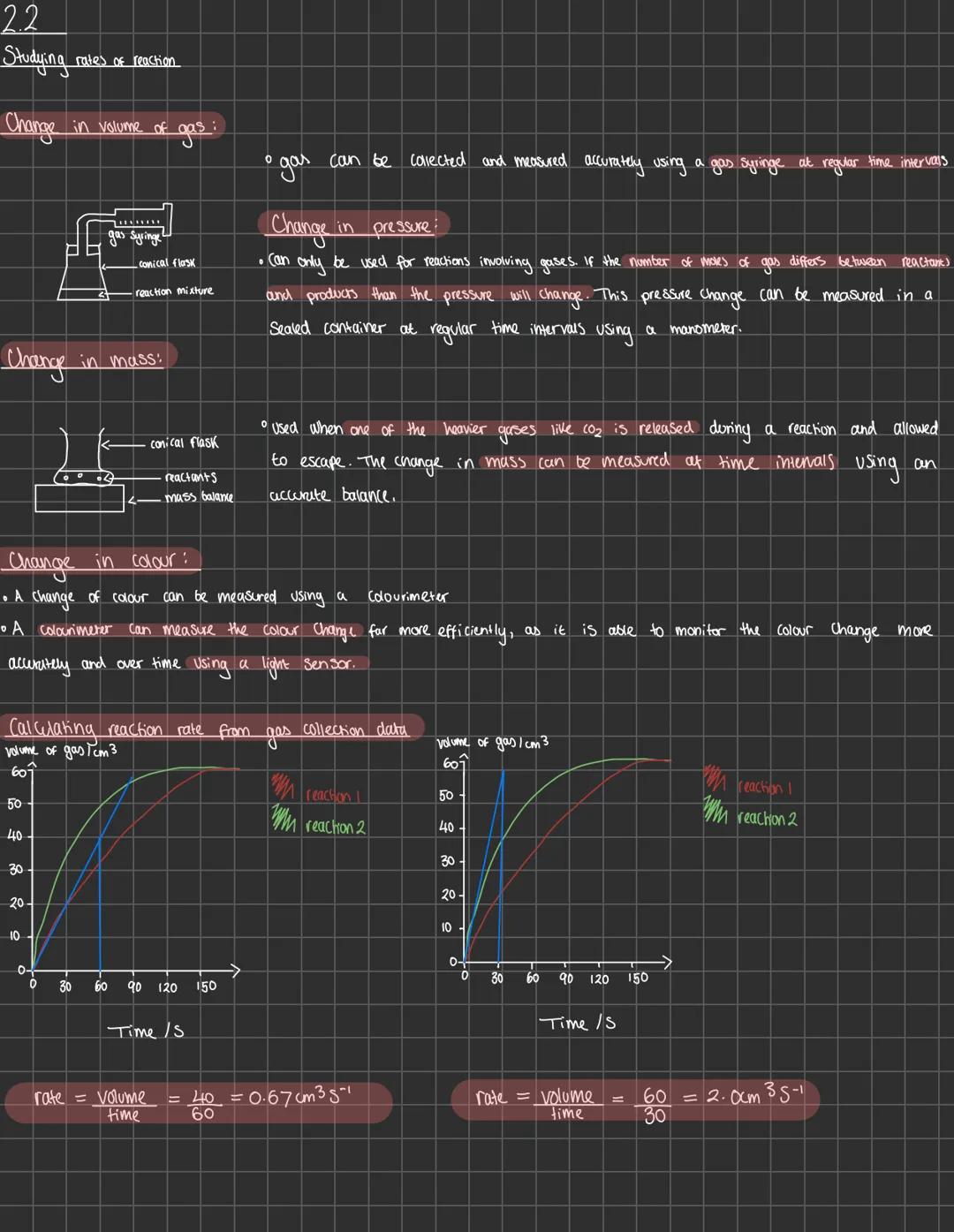Click the word "manometer" in pressure notes
Image resolution: width=954 pixels, height=1232 pixels.
pos(705,329)
